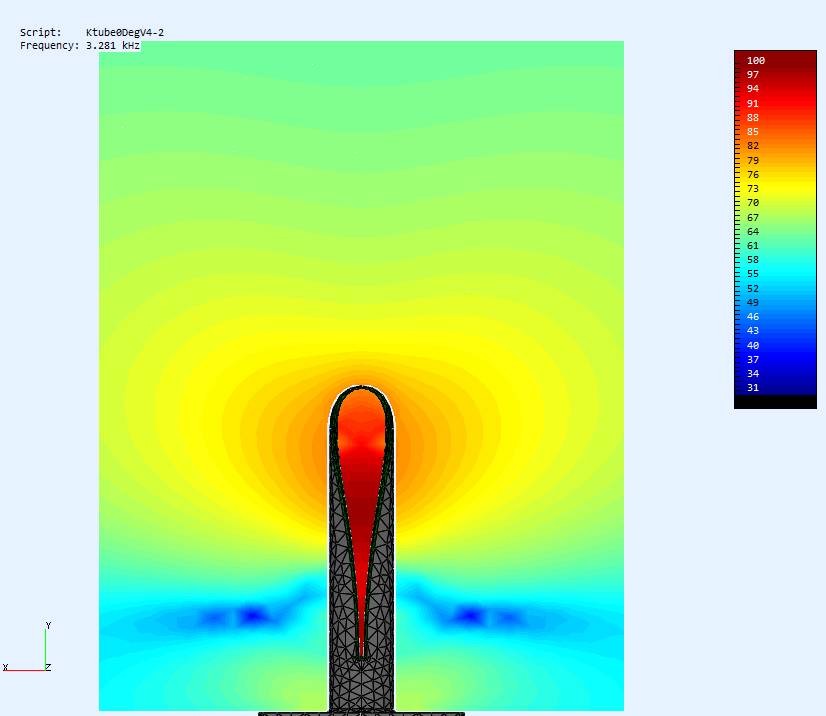
Task: Click the Z axis label of triad
Action: tap(48, 667)
